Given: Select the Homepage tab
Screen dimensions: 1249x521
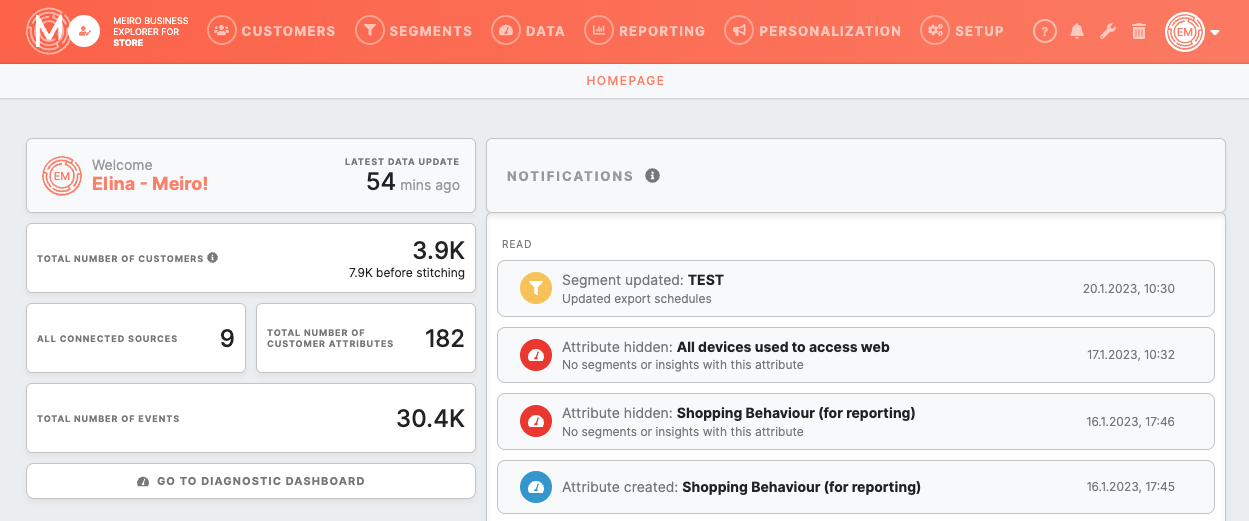Looking at the screenshot, I should point(625,81).
